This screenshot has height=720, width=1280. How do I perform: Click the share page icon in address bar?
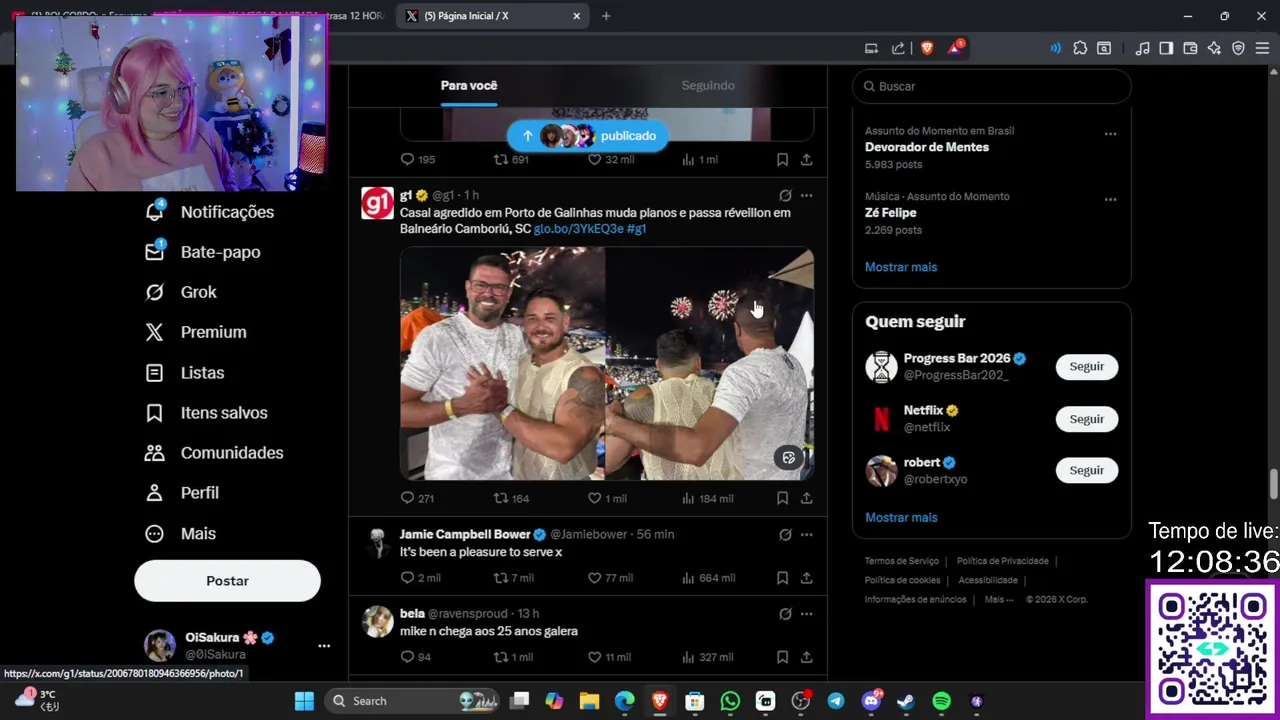point(898,48)
